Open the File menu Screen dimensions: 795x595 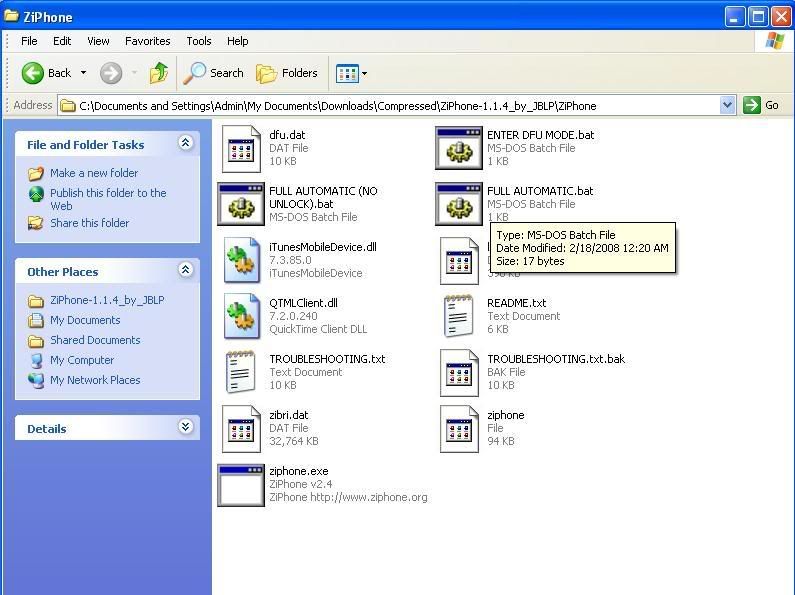point(29,41)
